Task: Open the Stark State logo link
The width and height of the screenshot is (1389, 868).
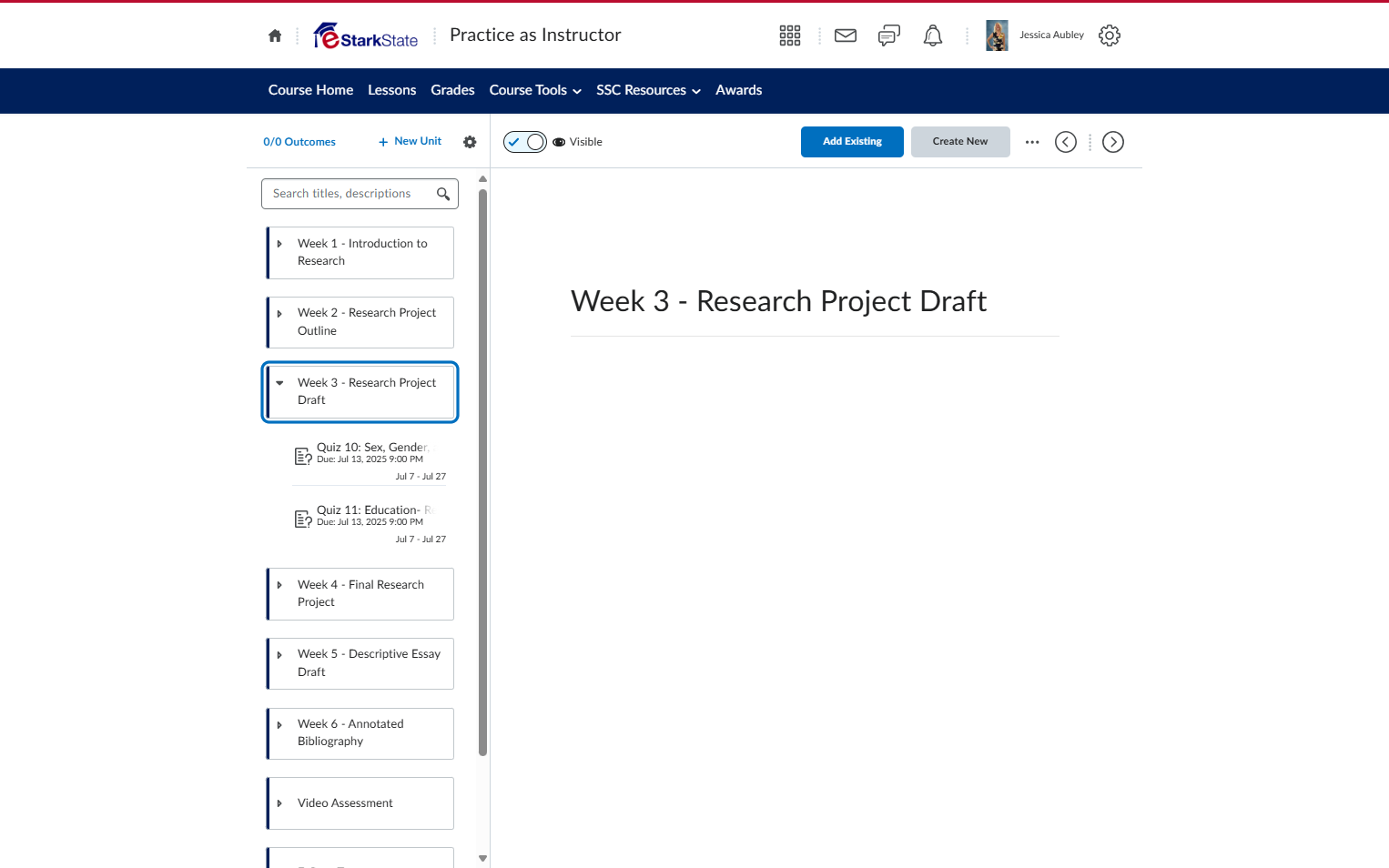Action: [x=366, y=35]
